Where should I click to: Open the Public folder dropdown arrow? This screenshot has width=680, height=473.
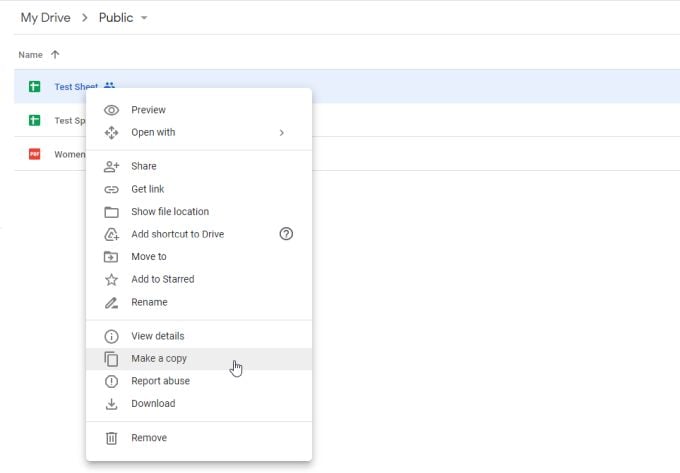click(144, 19)
